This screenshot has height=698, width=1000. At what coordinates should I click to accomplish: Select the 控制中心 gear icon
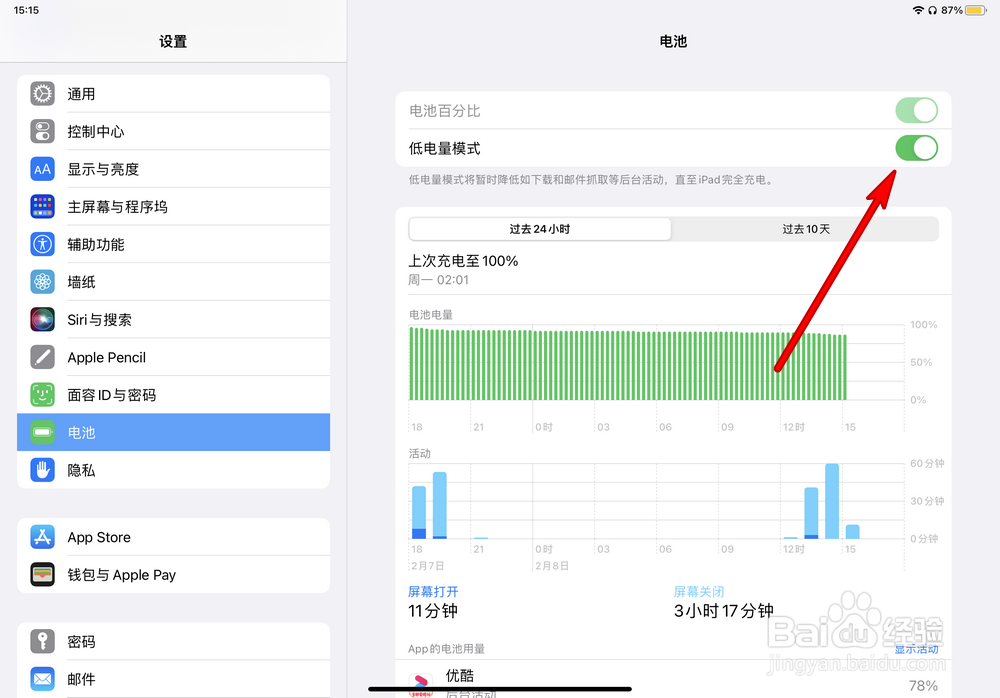coord(42,131)
